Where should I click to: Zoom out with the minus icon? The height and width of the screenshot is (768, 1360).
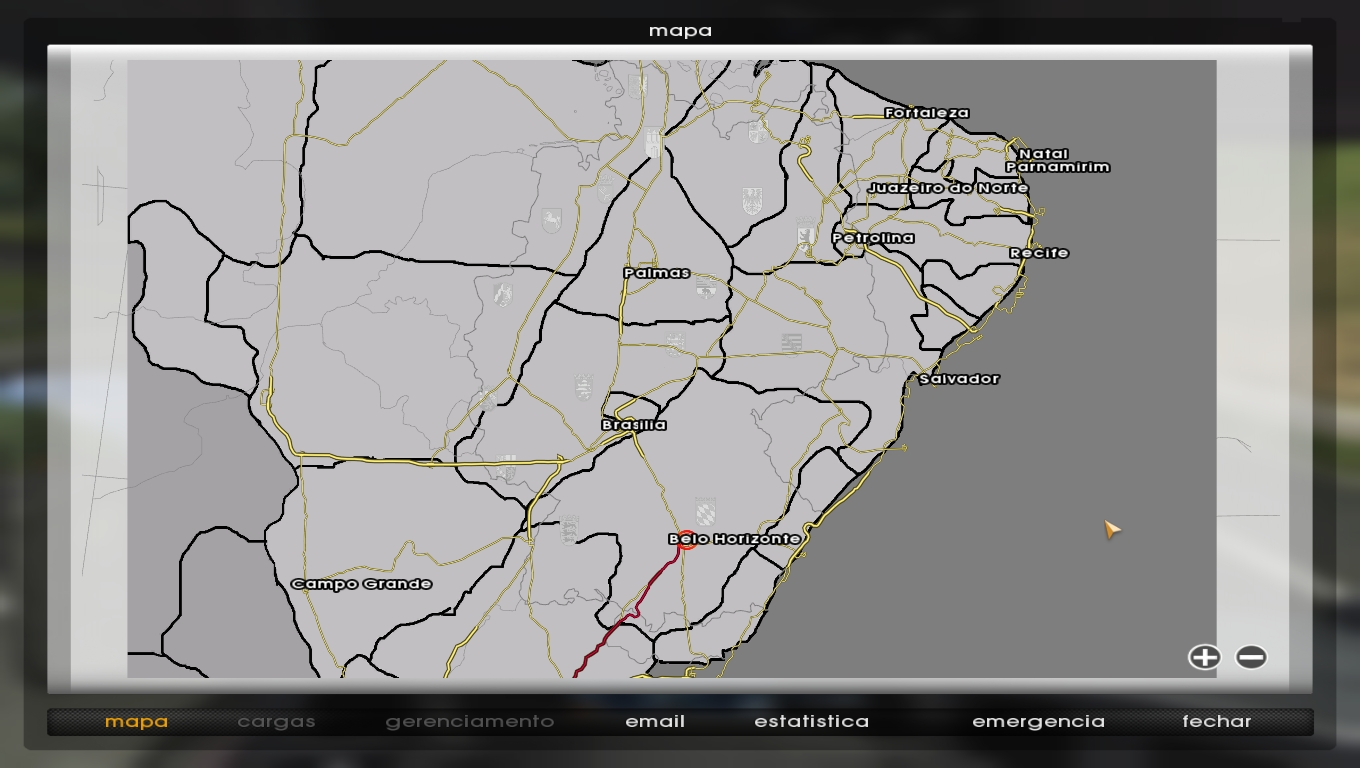pos(1251,657)
